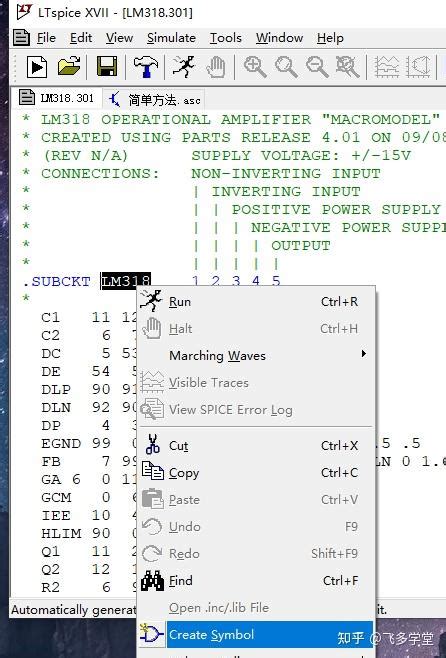Choose Copy in the context menu
Image resolution: width=446 pixels, height=658 pixels.
[255, 473]
